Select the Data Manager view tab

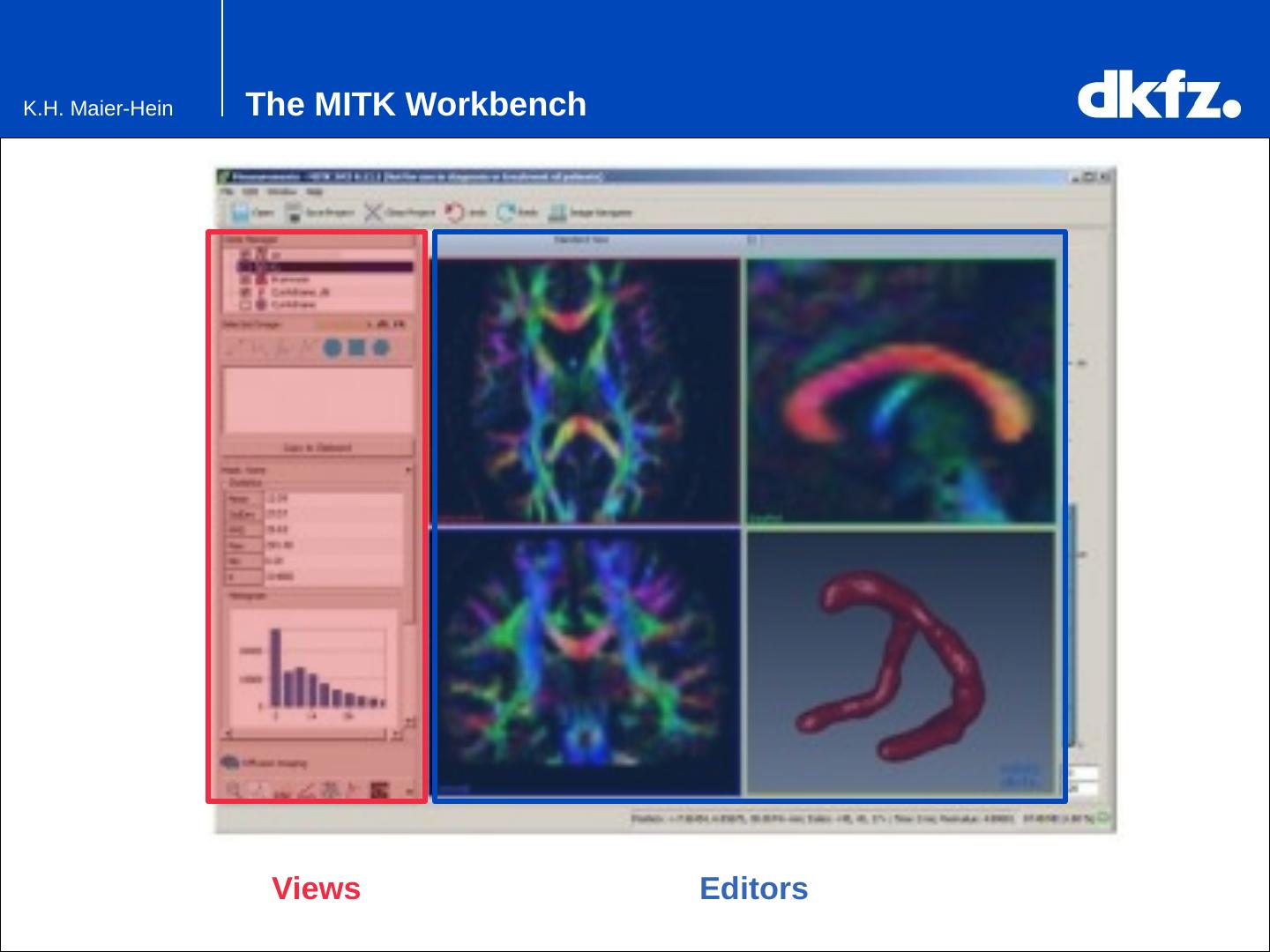tap(251, 240)
